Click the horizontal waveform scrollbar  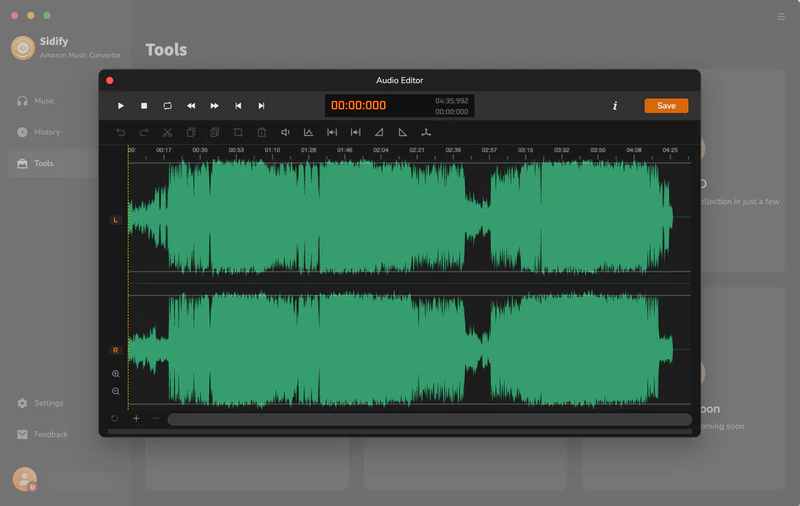tap(430, 419)
